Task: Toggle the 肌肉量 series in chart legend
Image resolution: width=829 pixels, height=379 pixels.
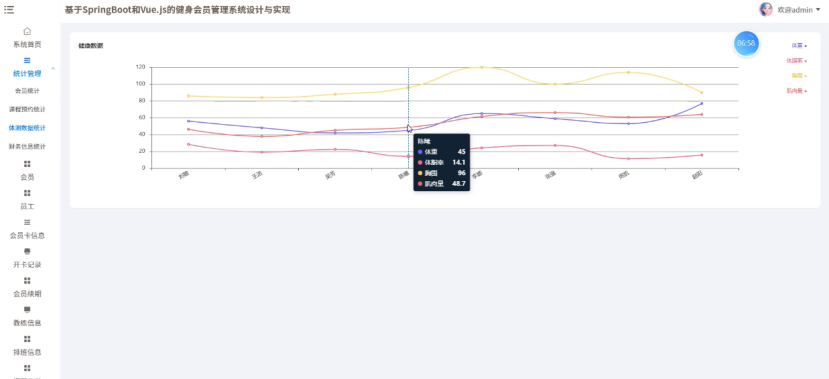Action: click(x=797, y=91)
